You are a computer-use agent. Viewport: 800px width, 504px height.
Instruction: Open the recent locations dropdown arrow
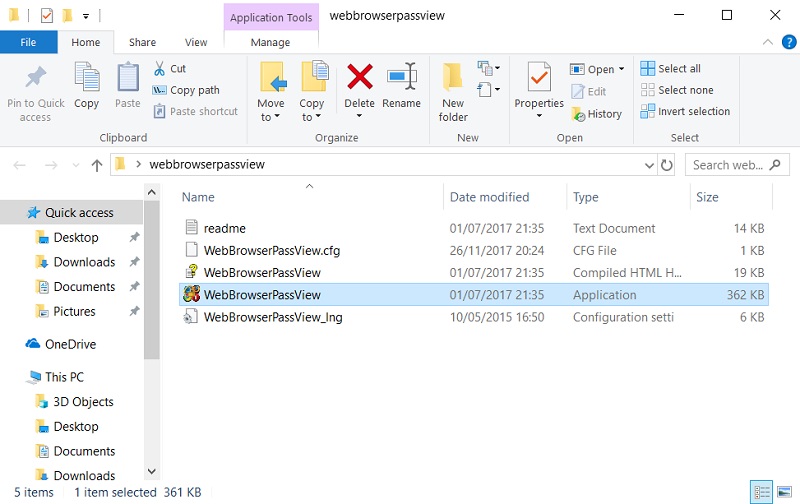(x=76, y=165)
